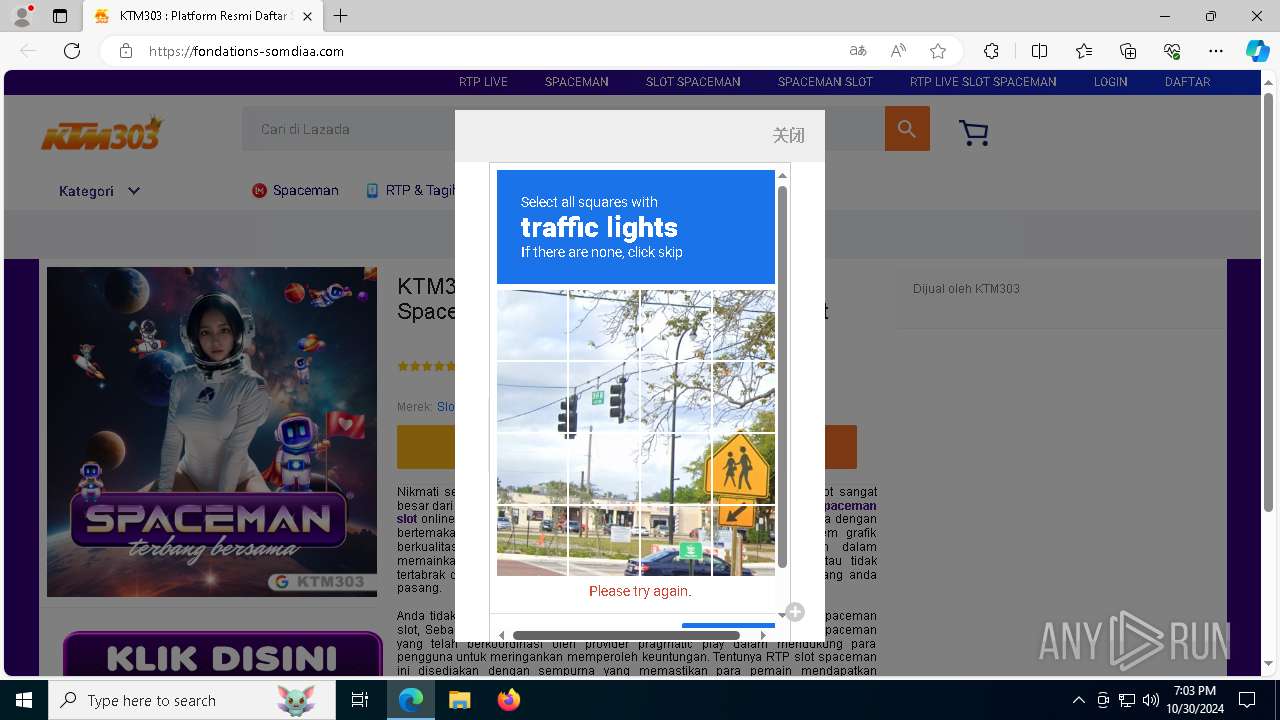Open a new tab with plus button

[x=341, y=16]
